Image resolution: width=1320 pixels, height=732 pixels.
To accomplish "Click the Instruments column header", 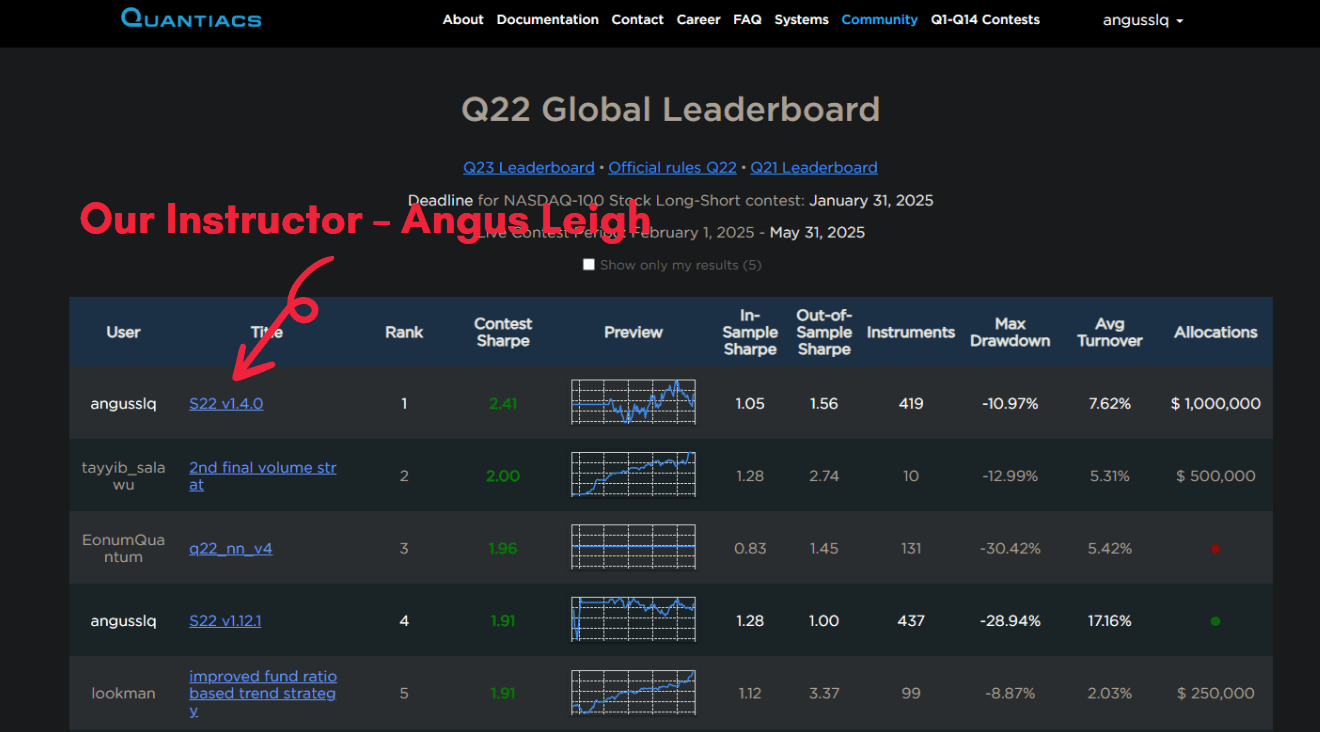I will coord(911,332).
